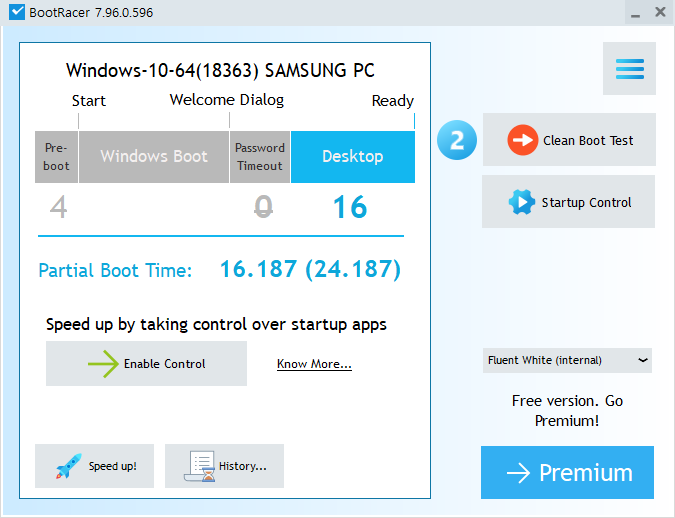Viewport: 675px width, 518px height.
Task: Click the Speed up by taking control heading
Action: tap(216, 324)
